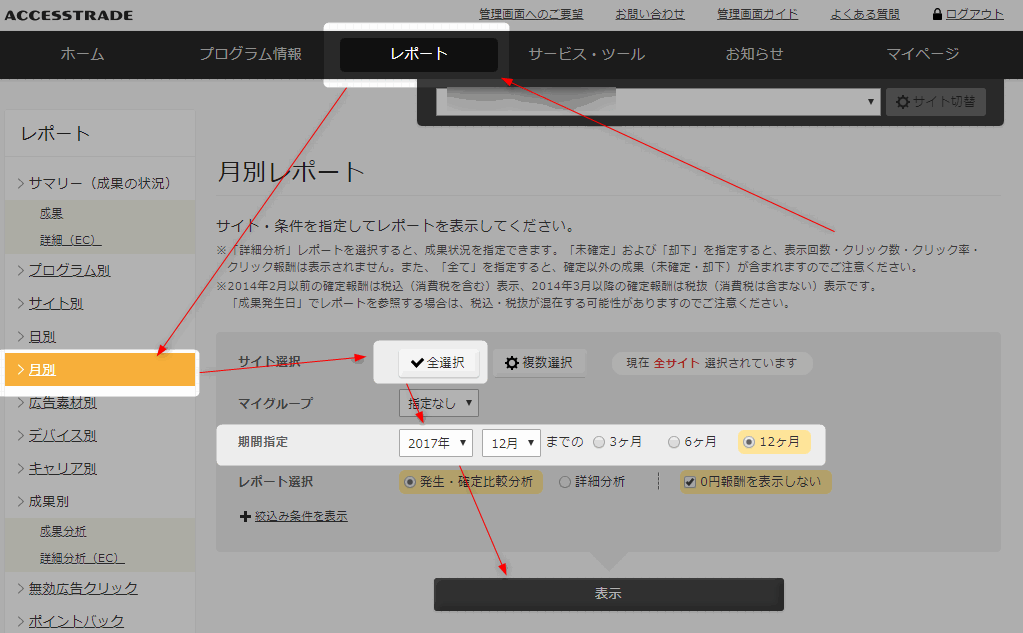Open the 2017年 year dropdown
The width and height of the screenshot is (1023, 633).
(x=437, y=442)
